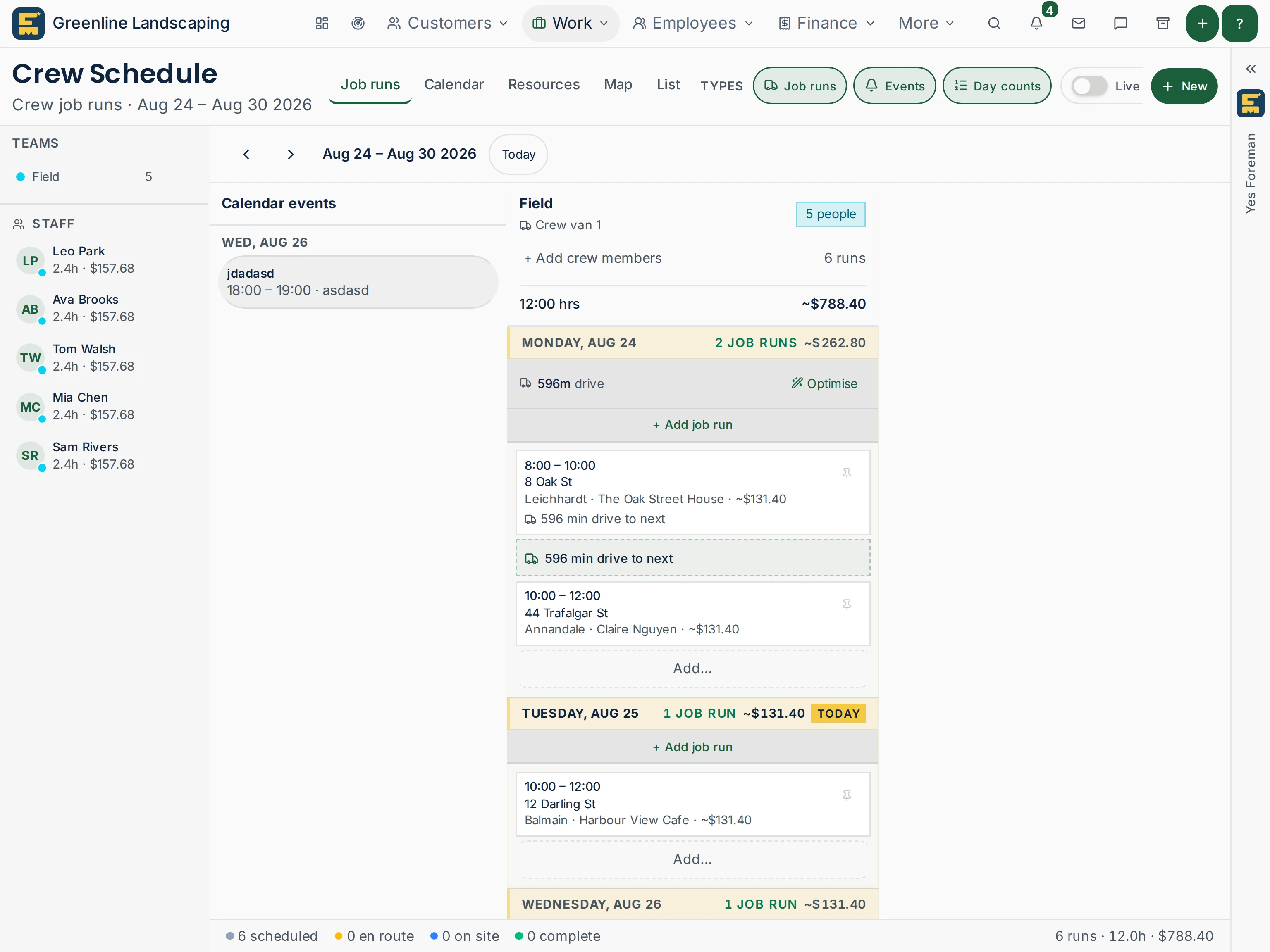Click the New button
The image size is (1270, 952).
[x=1184, y=86]
